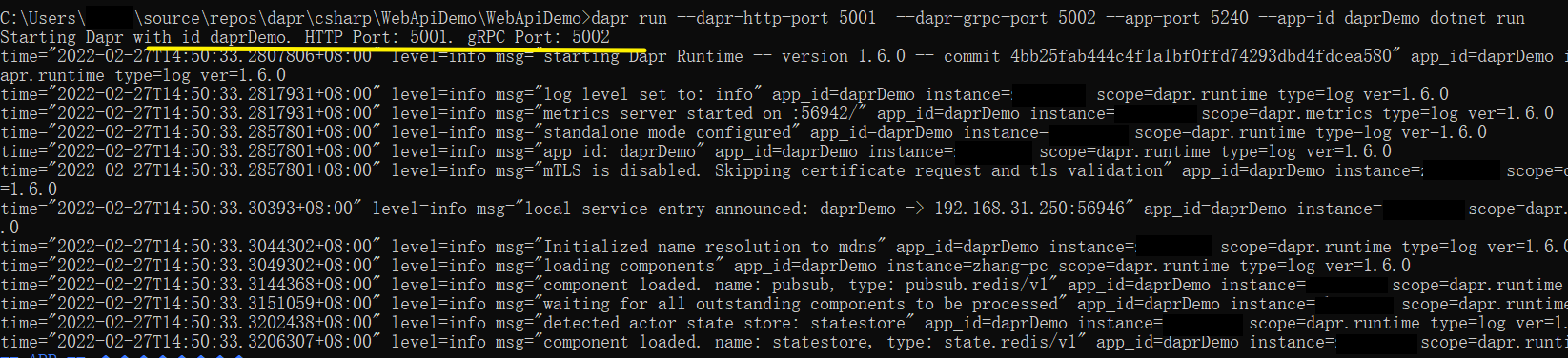The width and height of the screenshot is (1568, 358).
Task: Click timestamp '2022-02-27T14:50:33.30393+08:00'
Action: (x=205, y=209)
